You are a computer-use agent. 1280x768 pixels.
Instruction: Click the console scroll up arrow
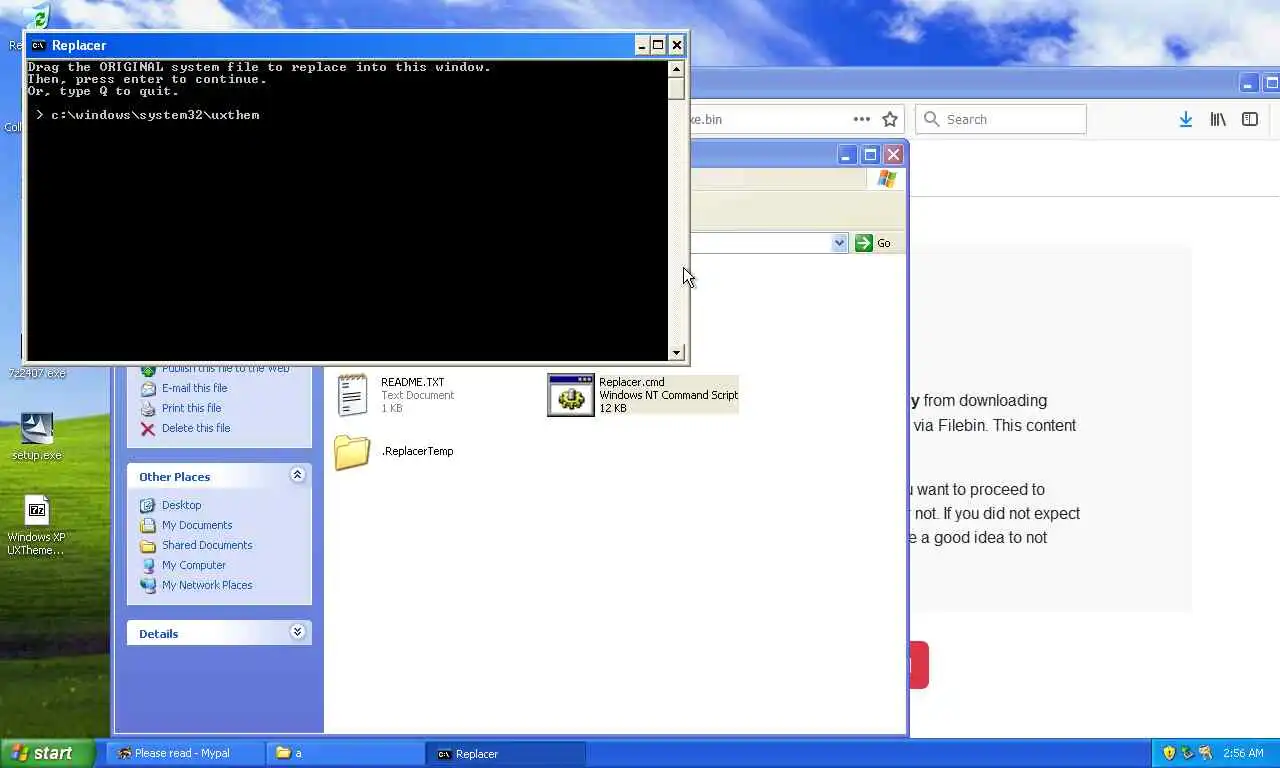(677, 69)
